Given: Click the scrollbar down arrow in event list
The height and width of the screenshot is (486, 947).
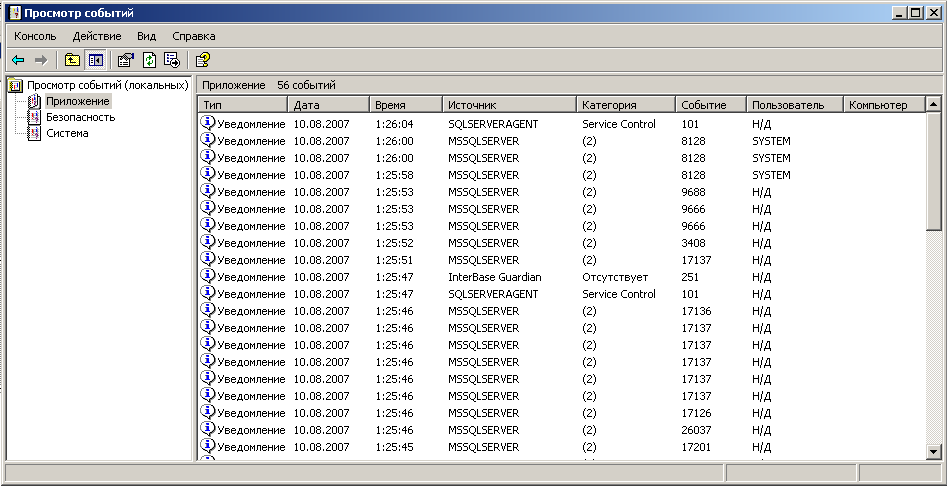Looking at the screenshot, I should click(933, 451).
